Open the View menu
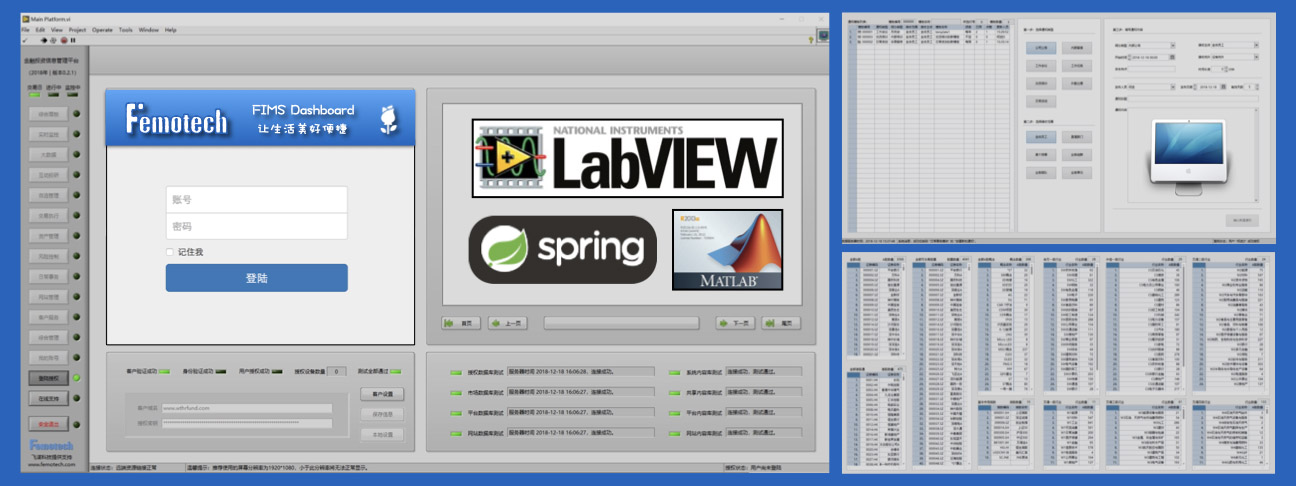The height and width of the screenshot is (486, 1296). click(56, 30)
